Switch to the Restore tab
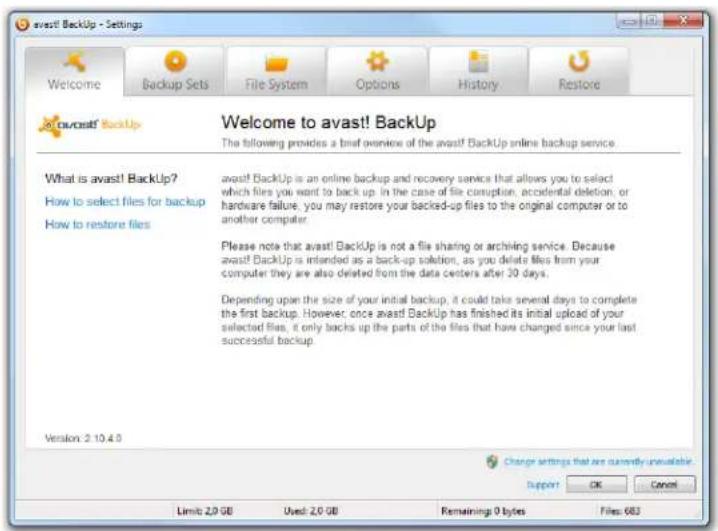 point(579,71)
